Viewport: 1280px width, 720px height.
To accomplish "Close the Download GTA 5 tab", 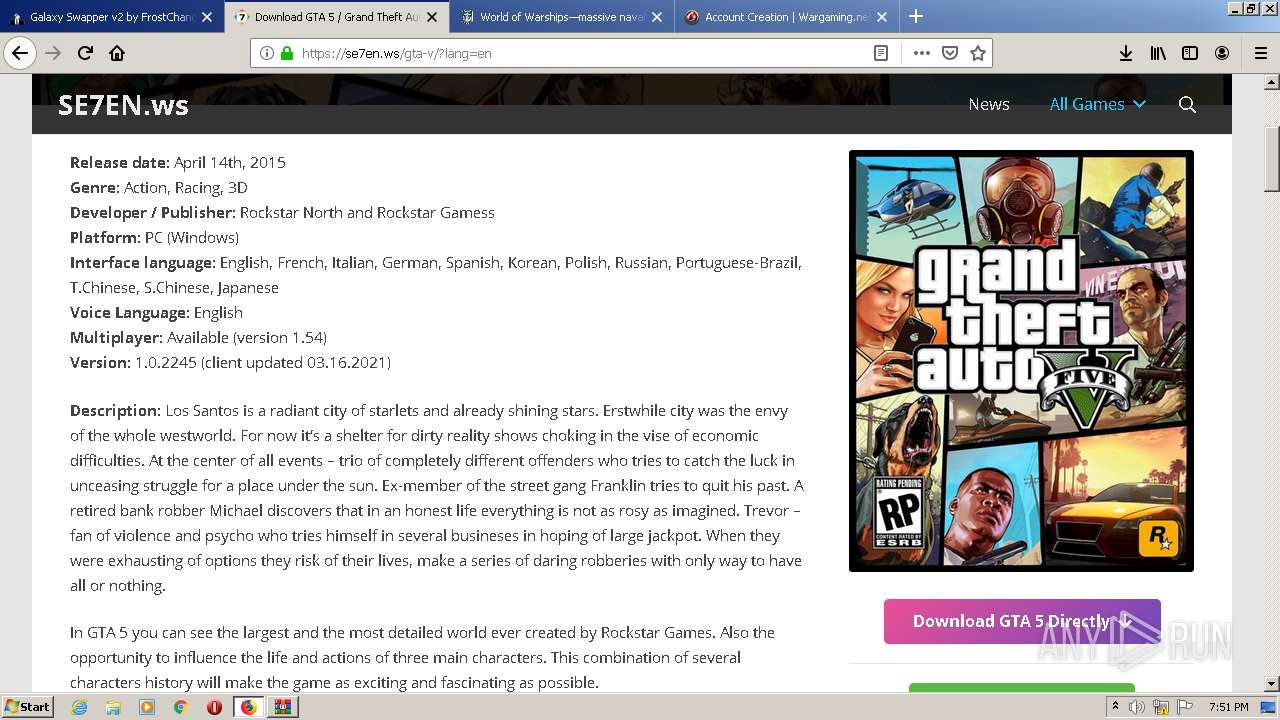I will (x=431, y=17).
